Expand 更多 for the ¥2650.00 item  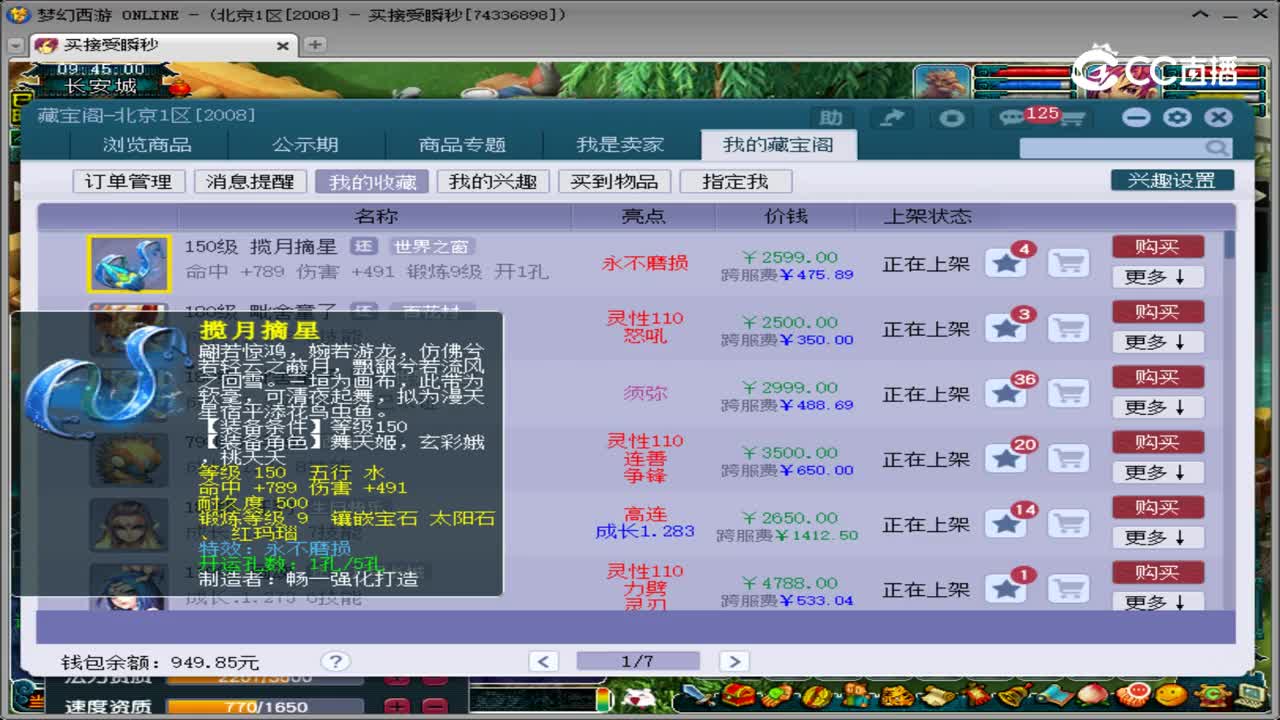pos(1158,537)
